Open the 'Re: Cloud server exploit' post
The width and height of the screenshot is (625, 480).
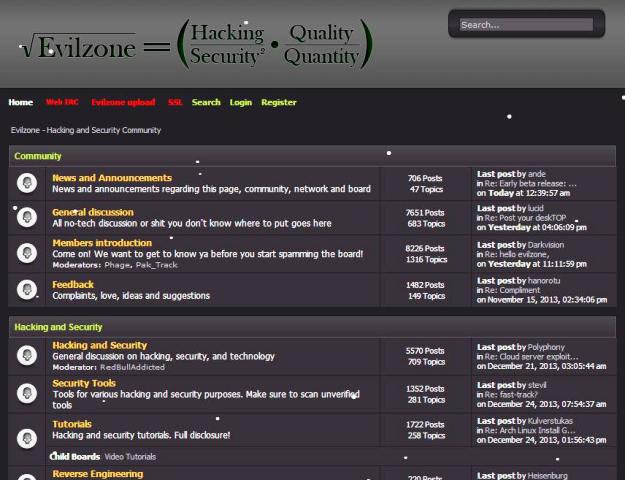click(531, 356)
